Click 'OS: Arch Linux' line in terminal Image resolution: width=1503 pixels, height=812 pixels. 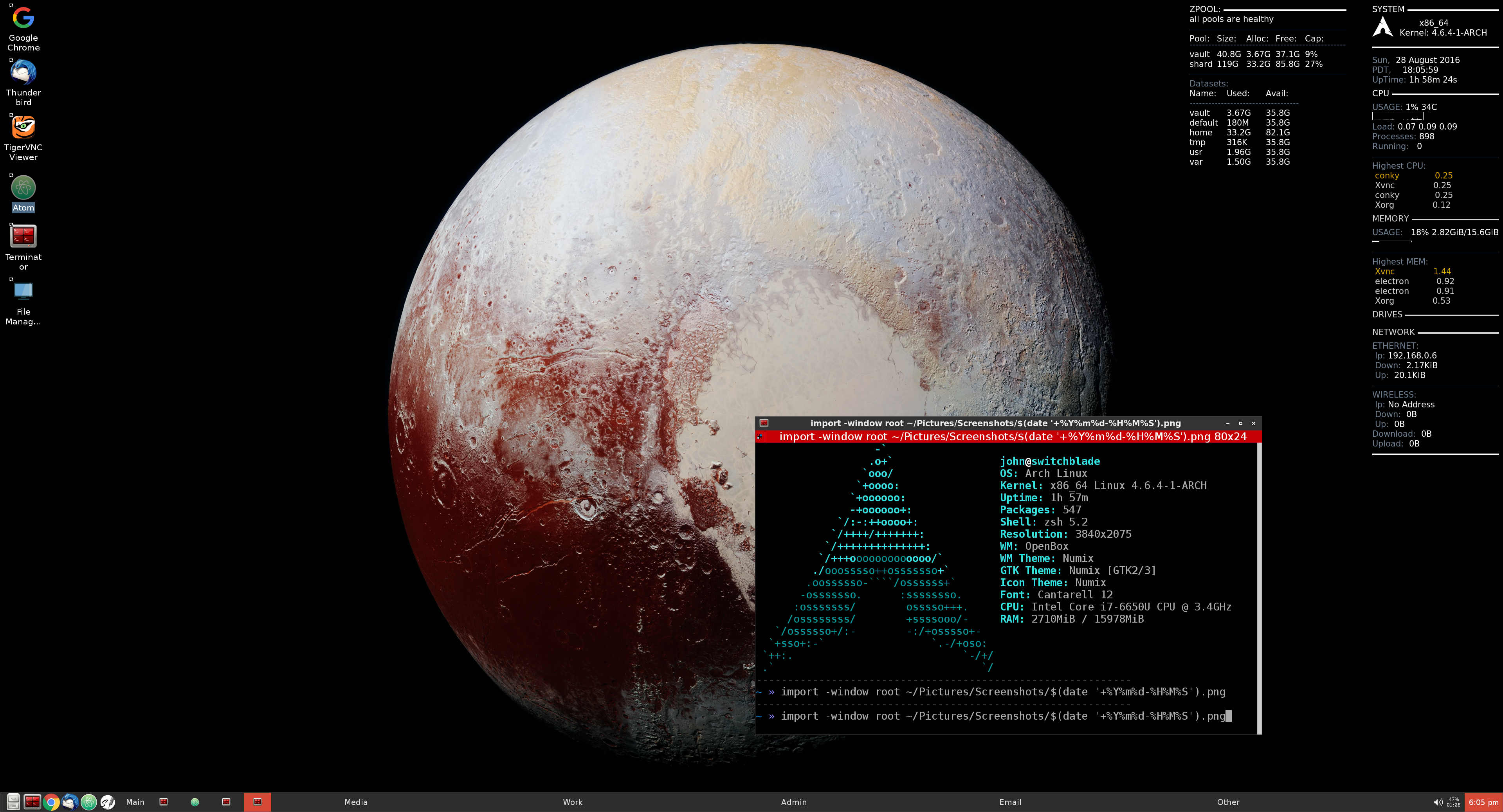click(x=1043, y=473)
